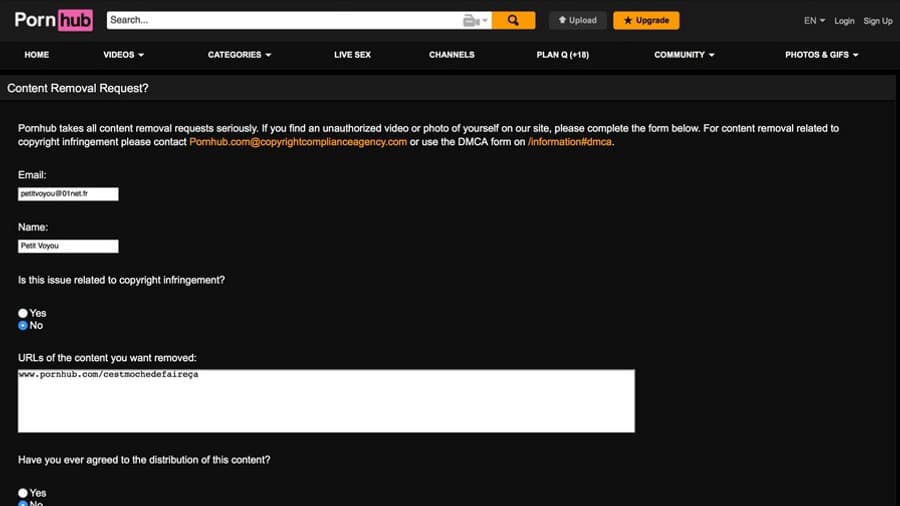This screenshot has height=506, width=900.
Task: Expand the Categories navigation dropdown
Action: pyautogui.click(x=239, y=55)
